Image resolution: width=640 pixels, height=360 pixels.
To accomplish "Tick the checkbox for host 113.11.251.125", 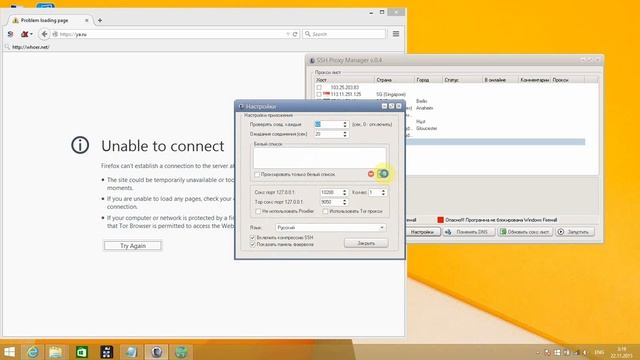I will point(319,94).
